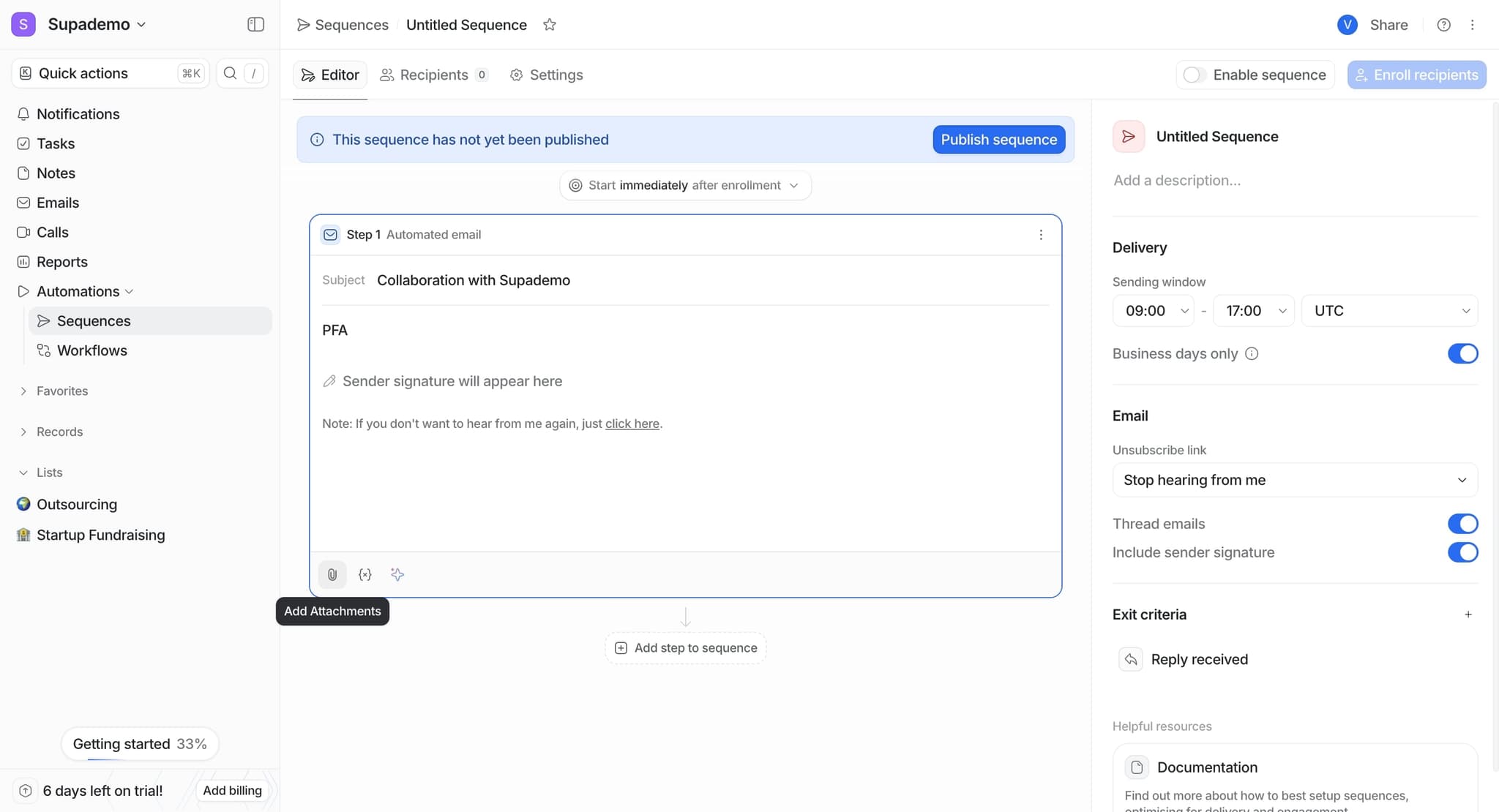The height and width of the screenshot is (812, 1499).
Task: Toggle the sidebar collapse icon in header
Action: (255, 24)
